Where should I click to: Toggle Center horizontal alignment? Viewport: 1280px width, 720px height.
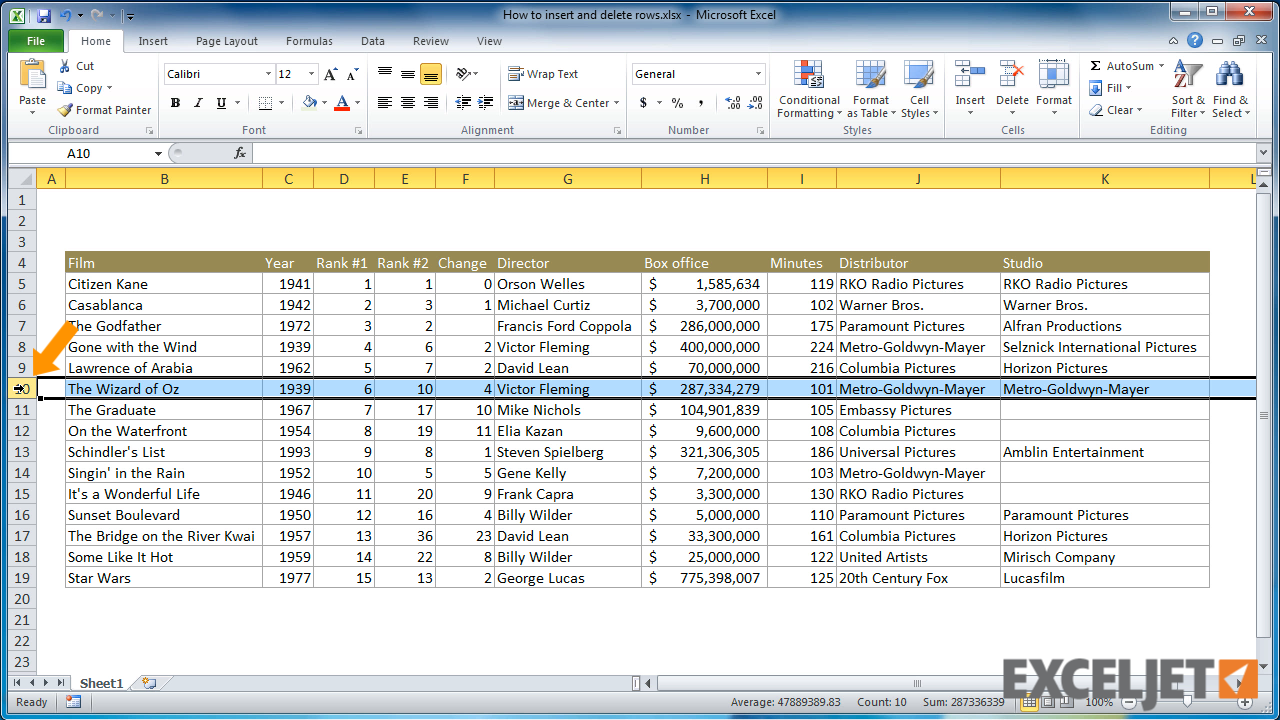(408, 103)
